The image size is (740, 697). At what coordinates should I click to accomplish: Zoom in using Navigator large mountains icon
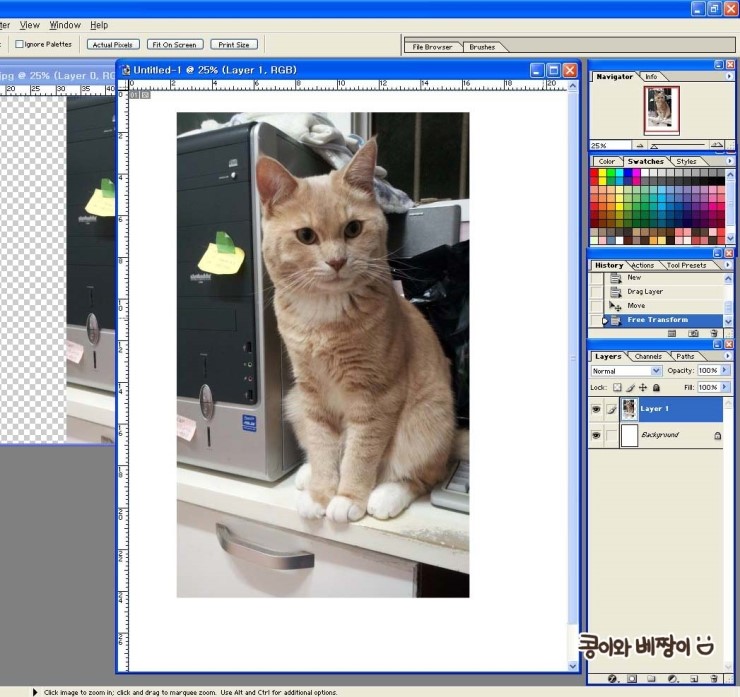click(x=717, y=145)
